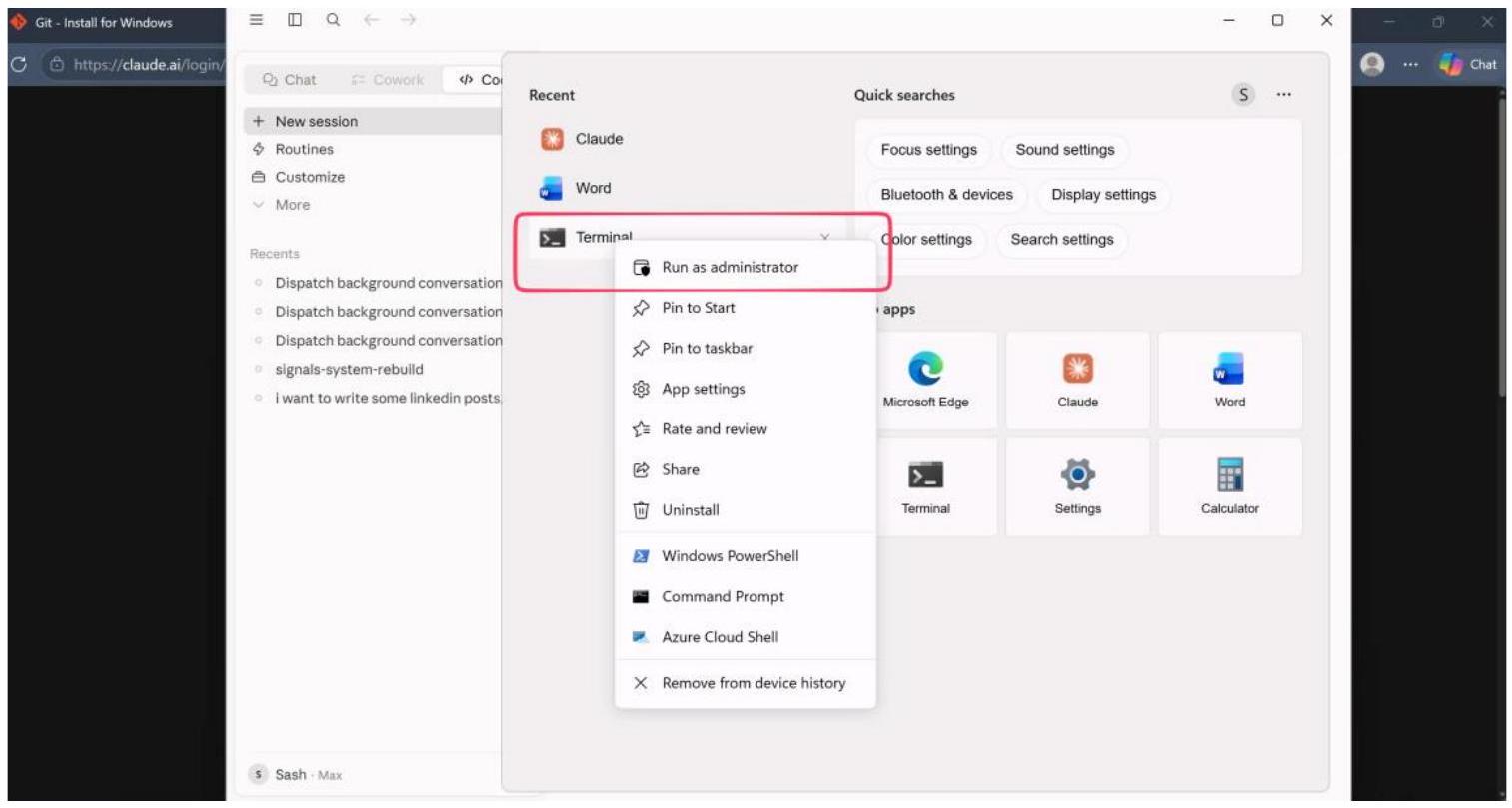
Task: Select the Git - Install for Windows tab
Action: coord(104,22)
